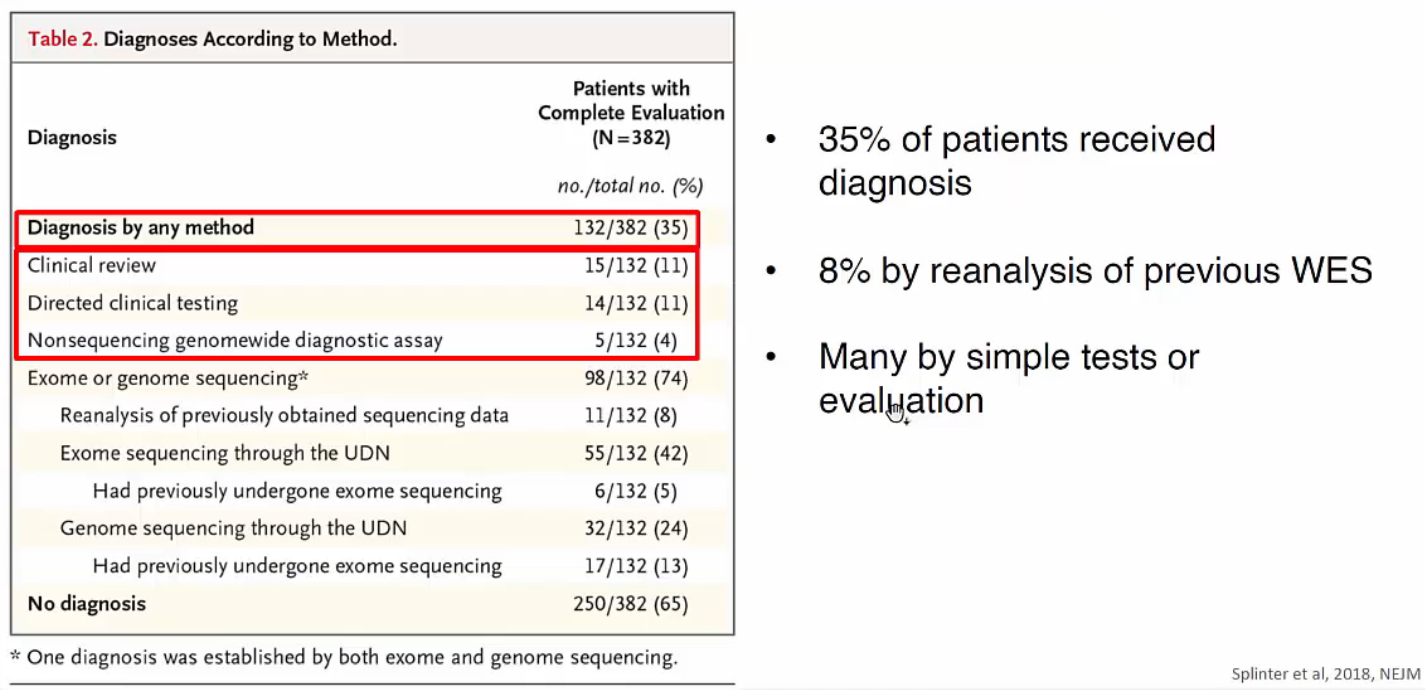Click the 'Table 2.' red title label
Viewport: 1425px width, 690px height.
click(62, 40)
